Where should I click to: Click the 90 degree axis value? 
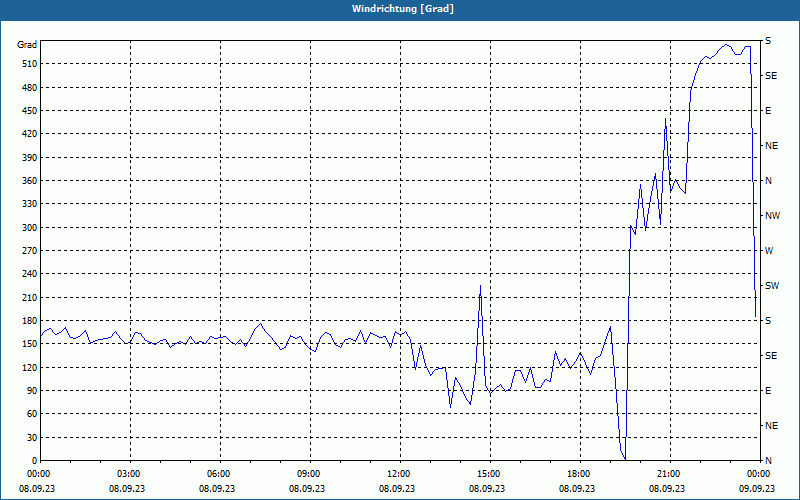31,390
